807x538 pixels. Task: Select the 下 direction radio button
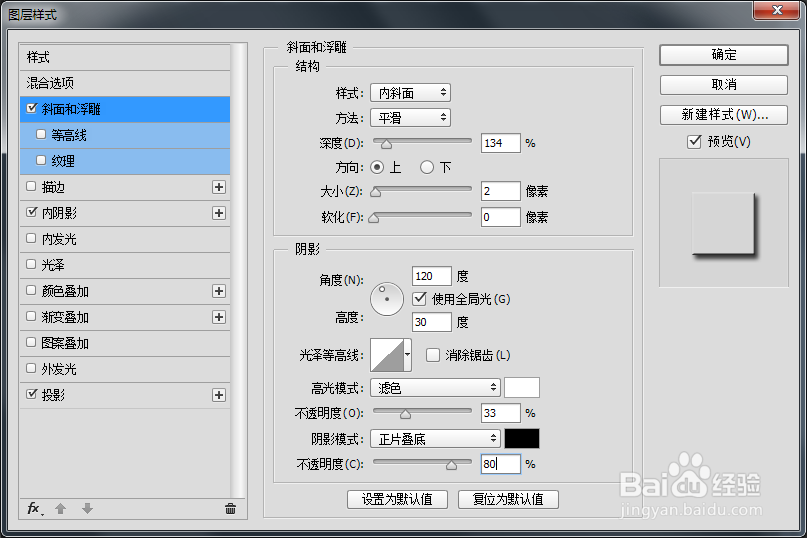tap(427, 167)
